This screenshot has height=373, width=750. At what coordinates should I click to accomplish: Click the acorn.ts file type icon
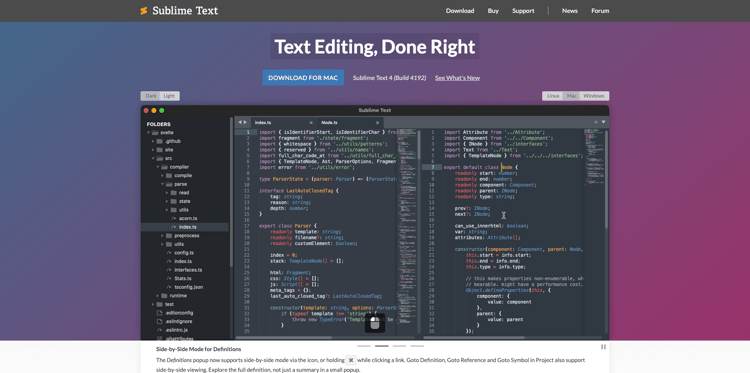pos(174,219)
